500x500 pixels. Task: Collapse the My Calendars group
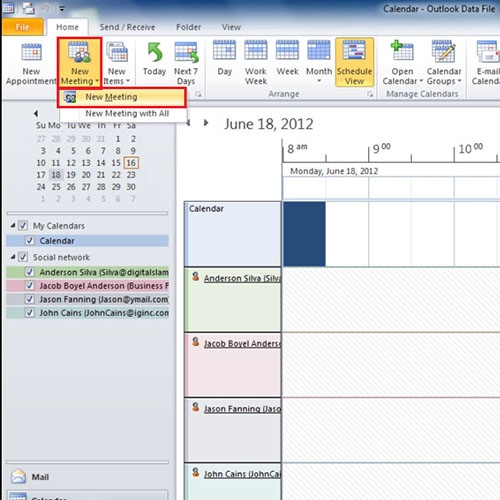click(x=13, y=226)
